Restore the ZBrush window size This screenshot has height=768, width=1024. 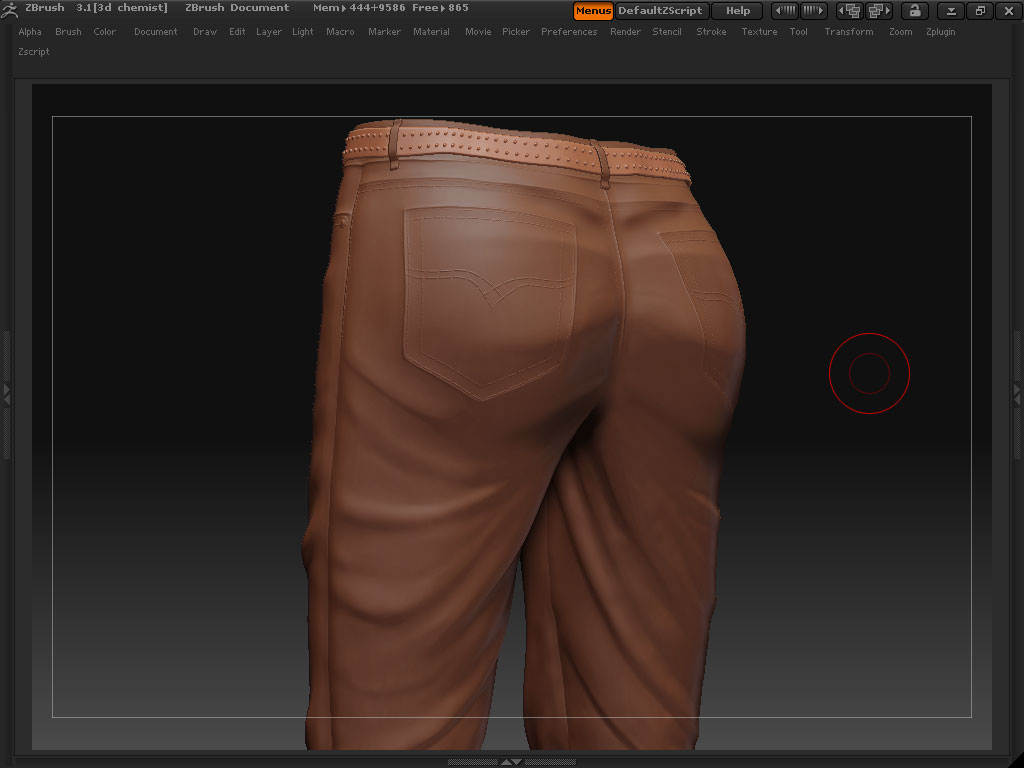(x=980, y=10)
